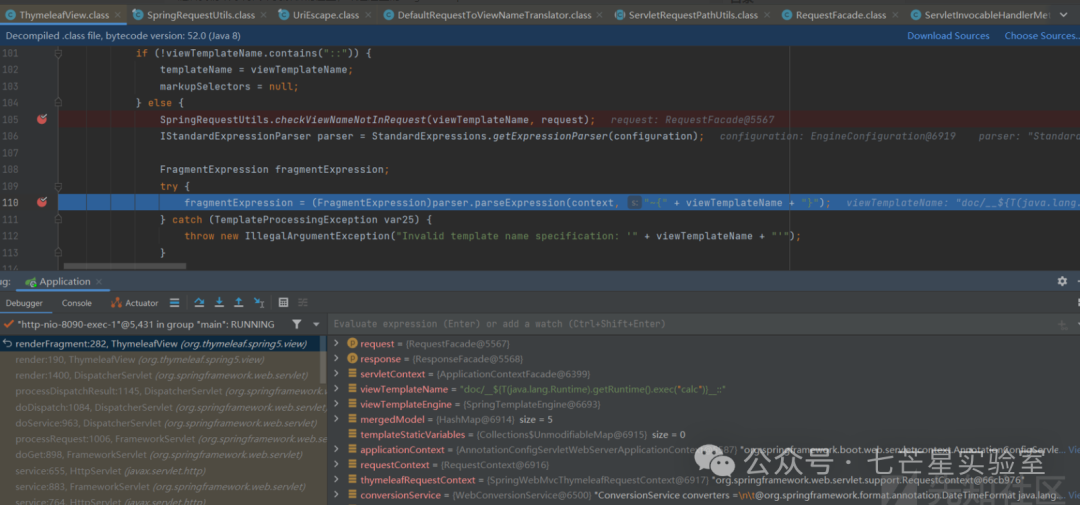Expand the request variable node

tap(336, 343)
